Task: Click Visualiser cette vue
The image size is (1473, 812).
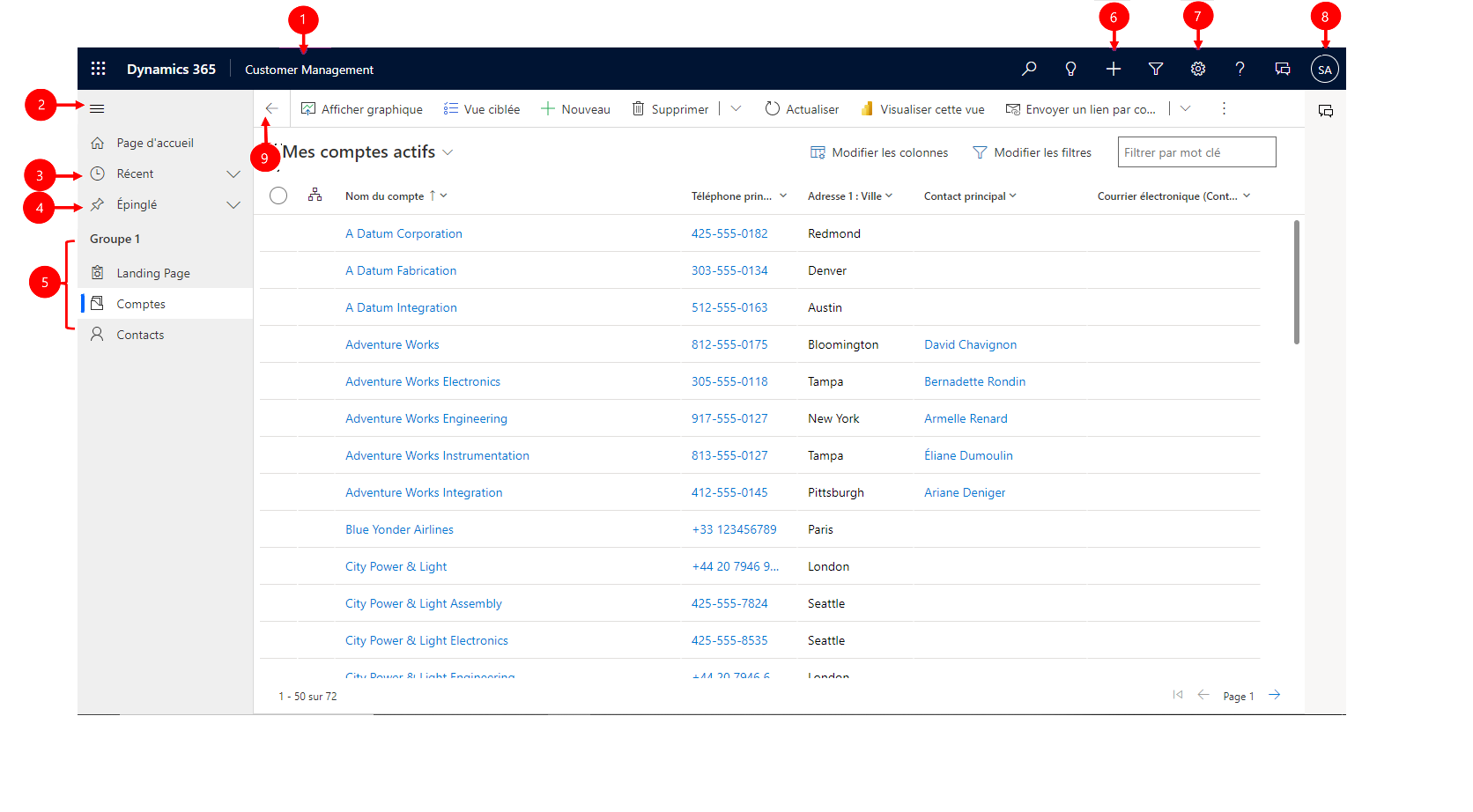Action: 922,109
